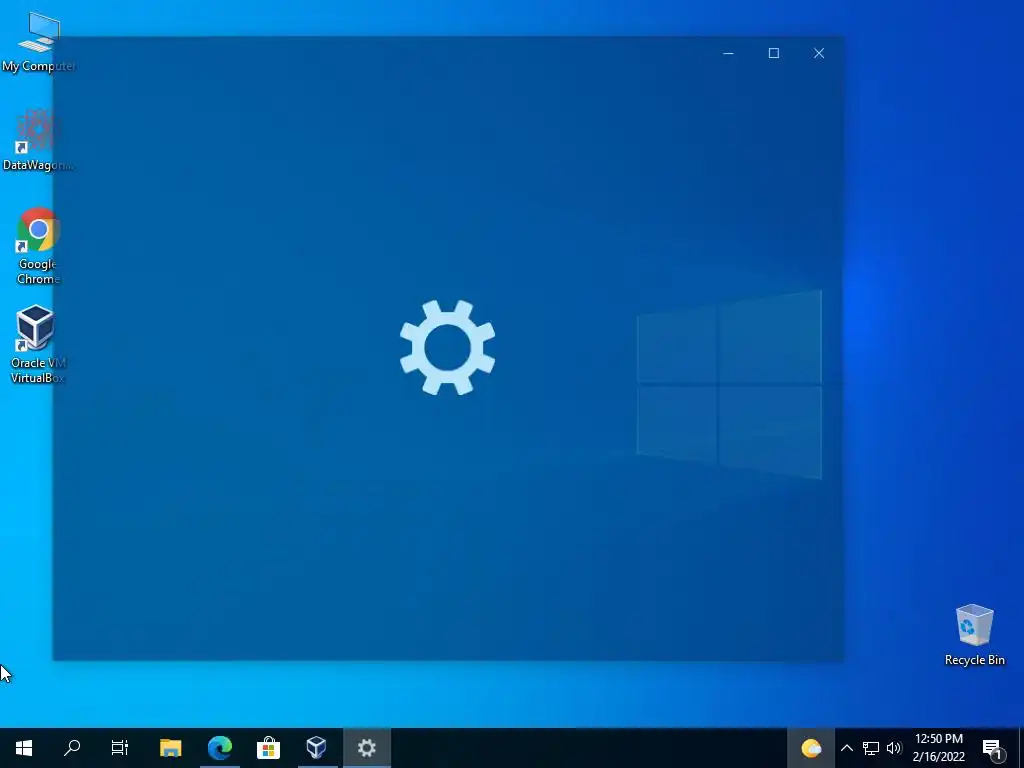1024x768 pixels.
Task: Show hidden system tray icons
Action: (x=846, y=748)
